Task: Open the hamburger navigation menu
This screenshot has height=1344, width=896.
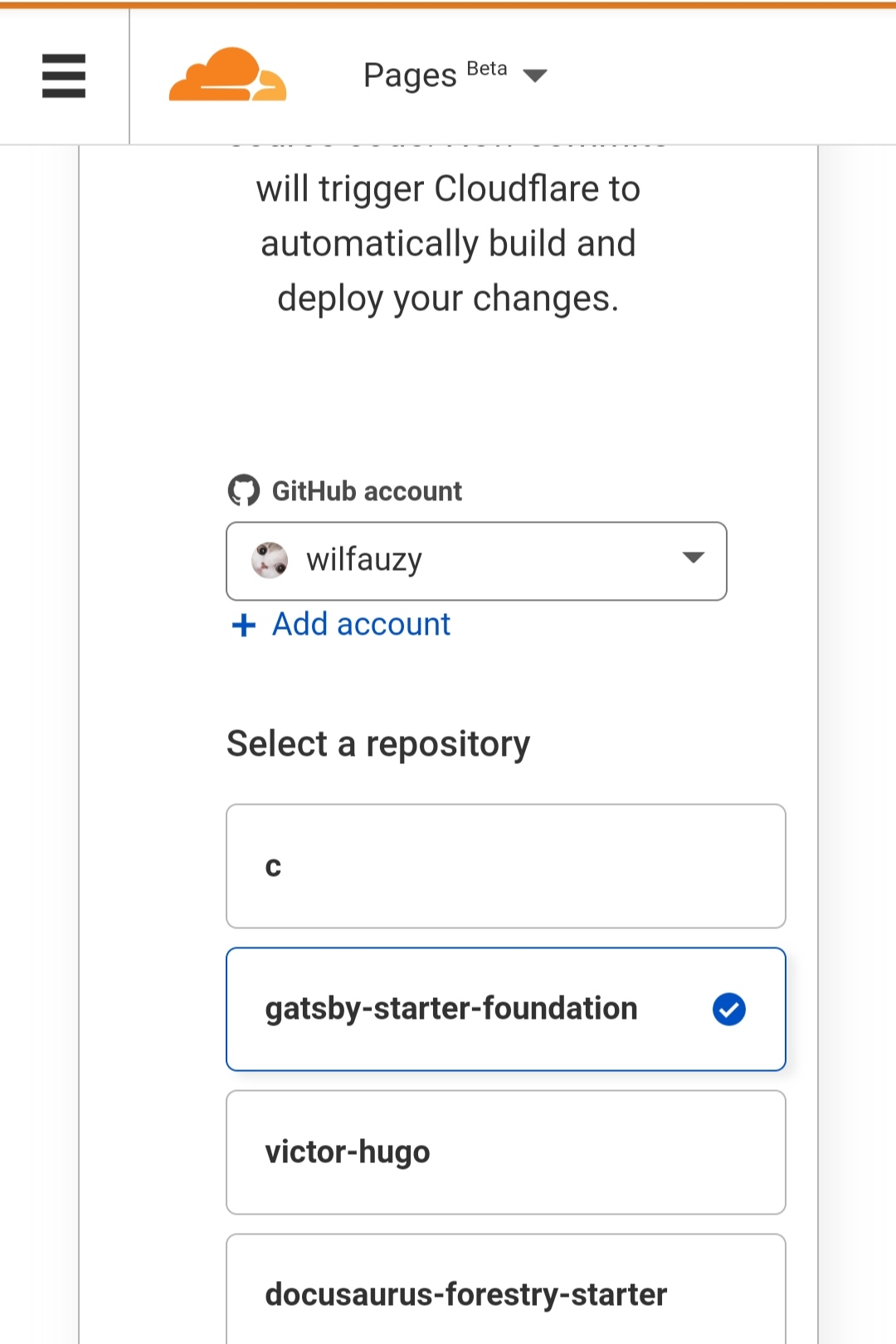Action: (64, 75)
